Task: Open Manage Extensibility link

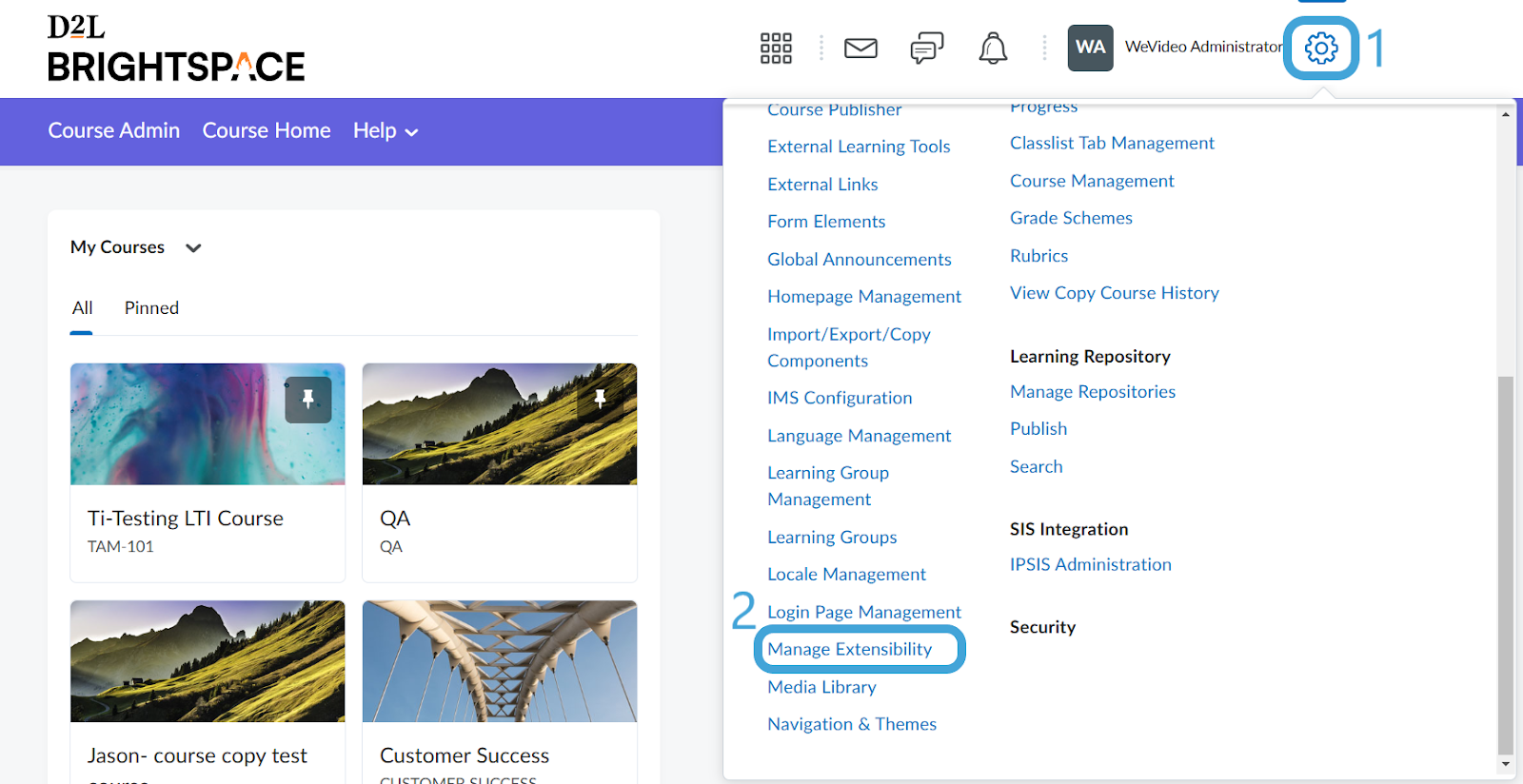Action: [x=850, y=649]
